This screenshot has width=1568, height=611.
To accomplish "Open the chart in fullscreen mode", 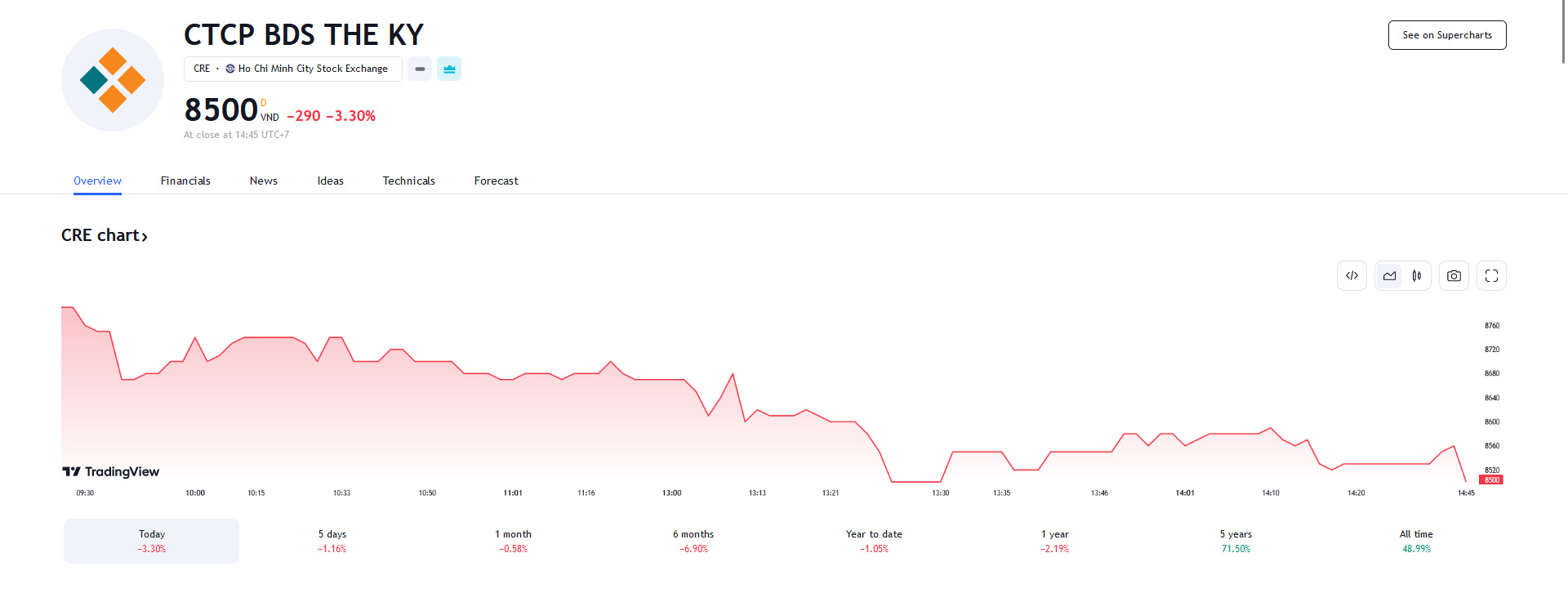I will (x=1491, y=276).
